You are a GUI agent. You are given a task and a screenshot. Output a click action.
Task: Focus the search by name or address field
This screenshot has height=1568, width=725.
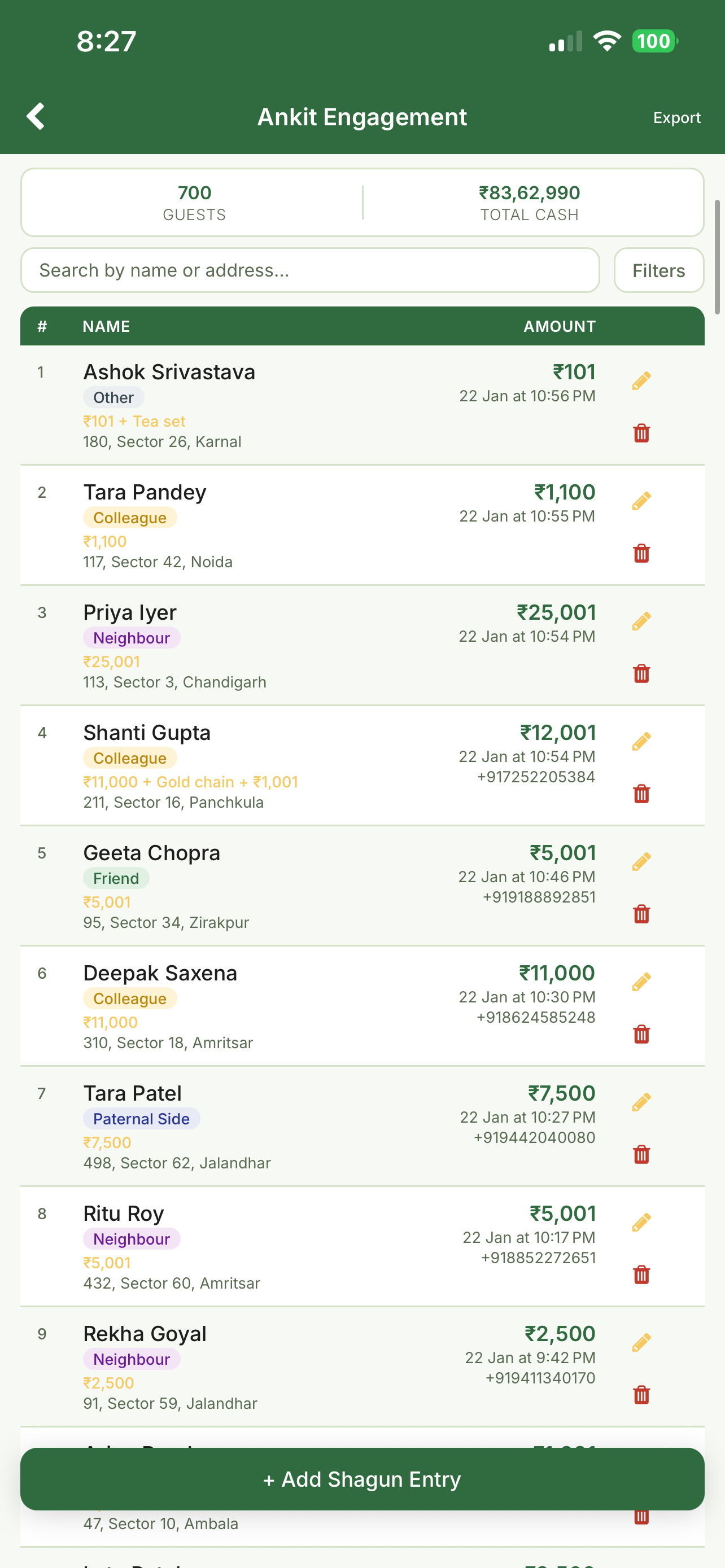point(310,270)
